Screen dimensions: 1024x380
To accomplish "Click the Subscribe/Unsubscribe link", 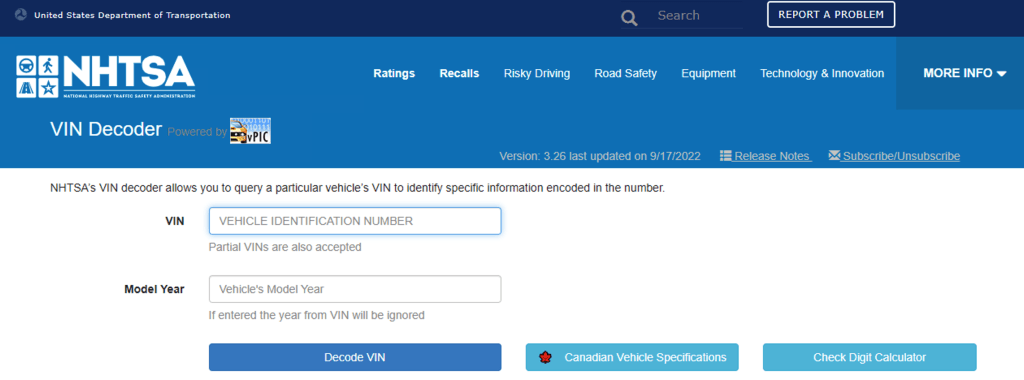I will [901, 157].
